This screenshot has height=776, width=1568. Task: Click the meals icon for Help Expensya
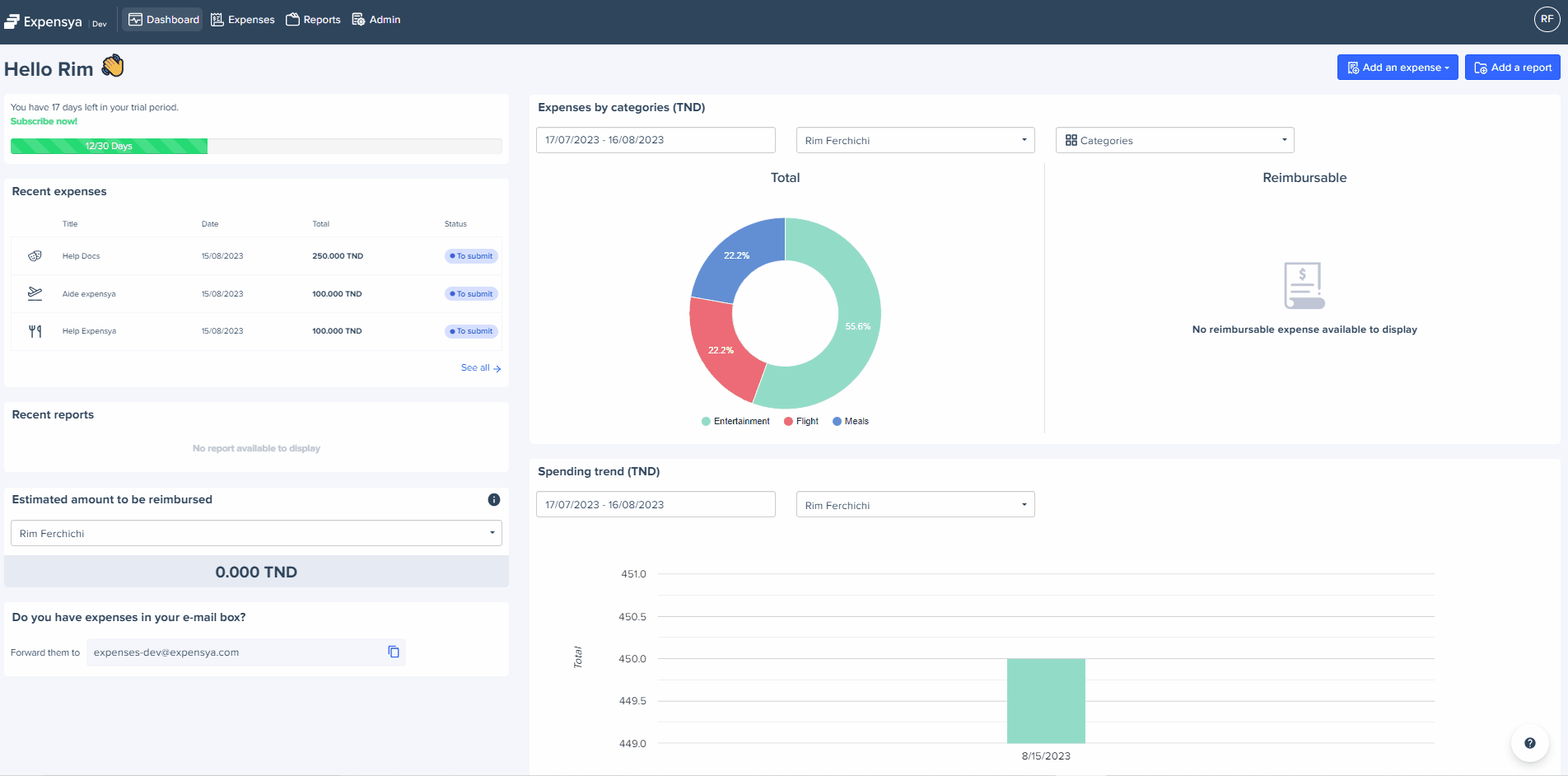click(35, 331)
